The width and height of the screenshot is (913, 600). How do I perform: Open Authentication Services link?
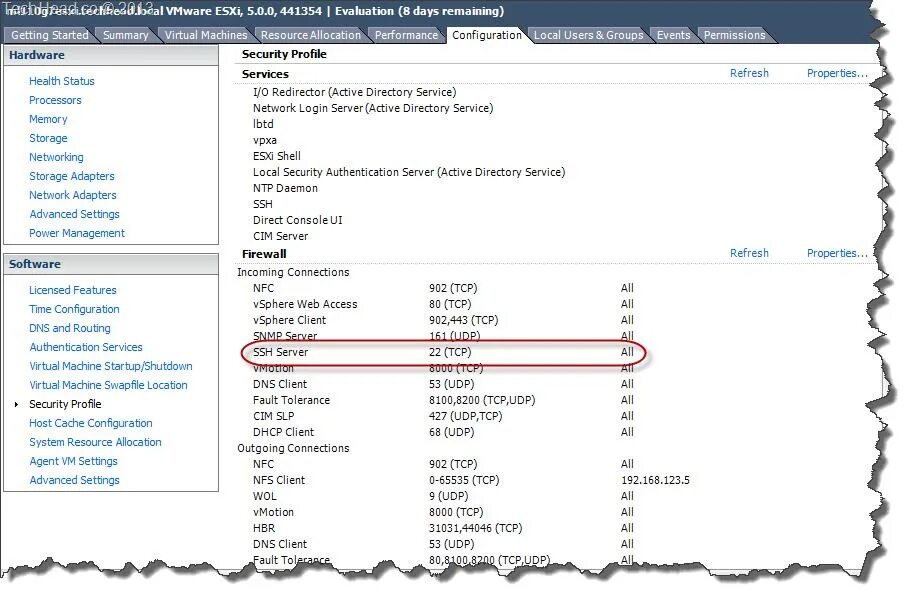(86, 347)
